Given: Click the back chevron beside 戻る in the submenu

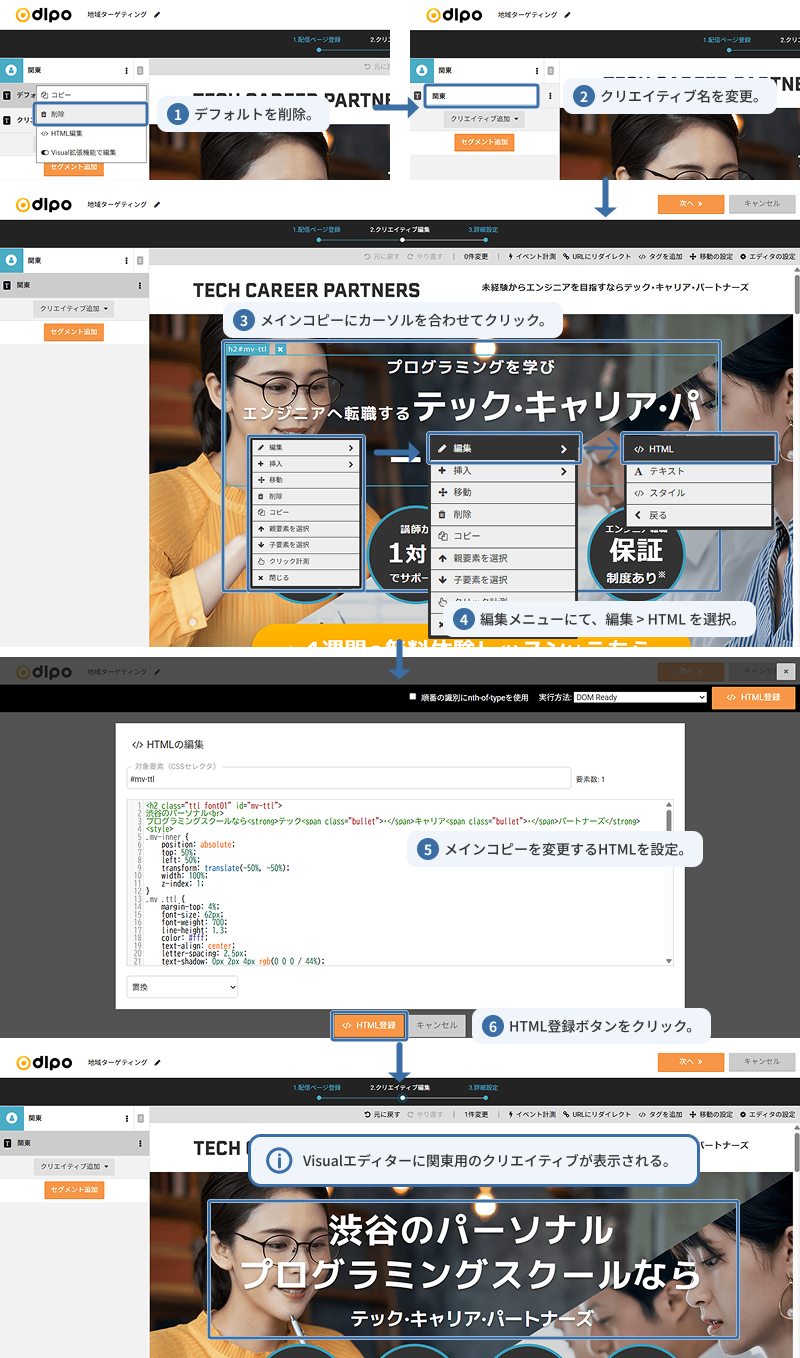Looking at the screenshot, I should coord(638,515).
